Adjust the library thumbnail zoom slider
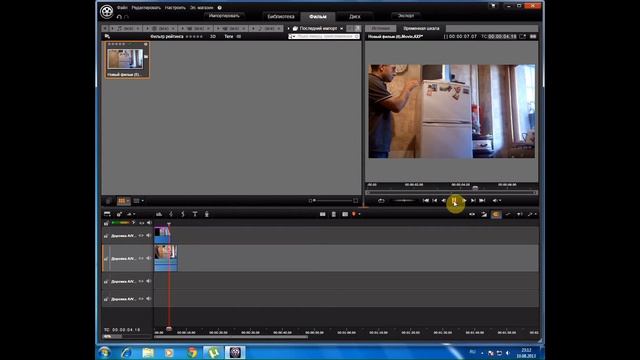 tap(333, 200)
